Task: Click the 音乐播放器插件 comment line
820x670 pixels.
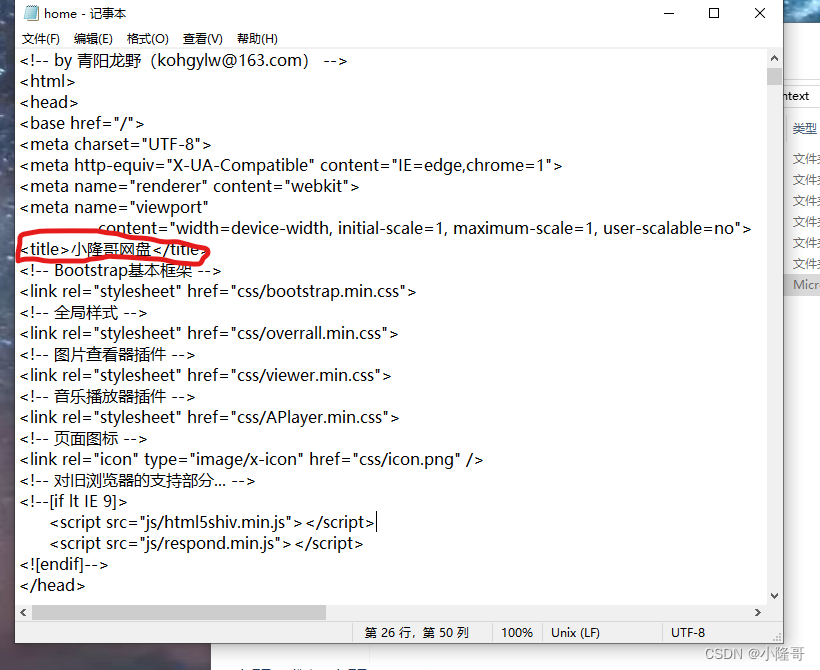Action: pos(108,396)
